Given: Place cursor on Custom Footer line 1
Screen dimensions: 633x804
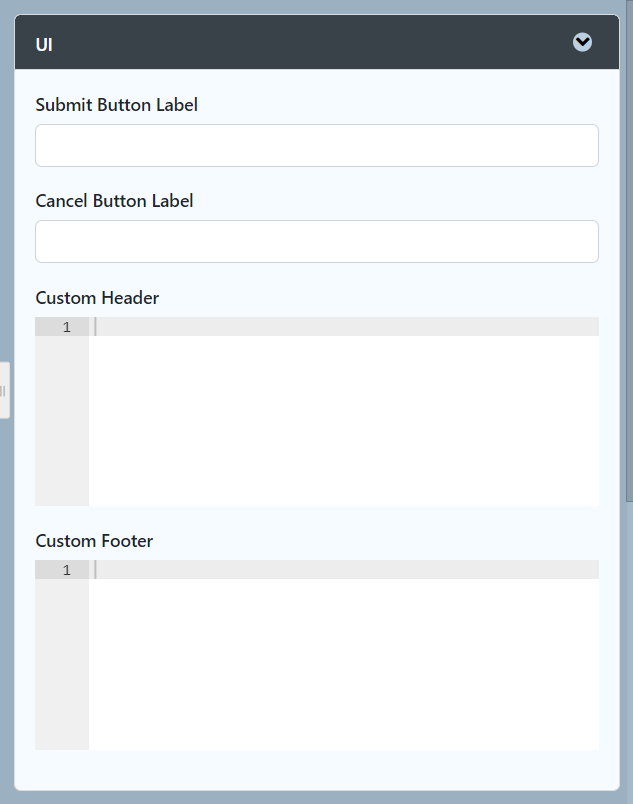Looking at the screenshot, I should tap(340, 570).
